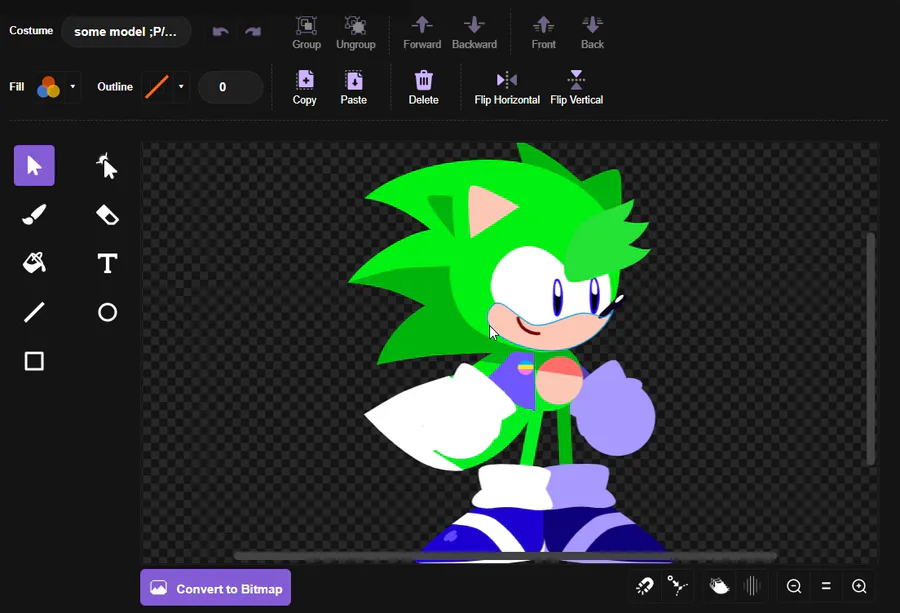Click the costume name field

tap(126, 32)
